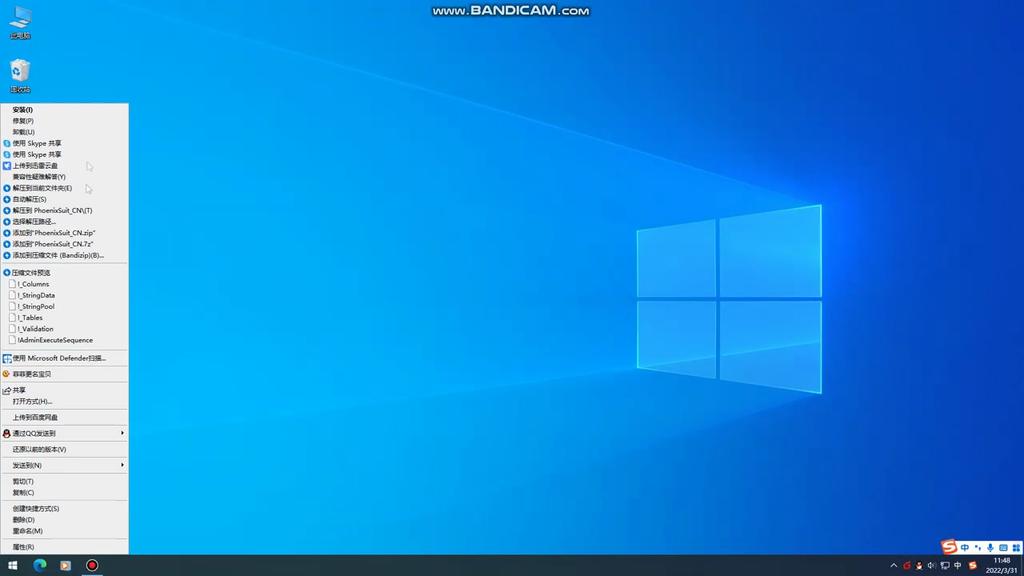This screenshot has height=576, width=1024.
Task: Show hidden system tray icons chevron
Action: pos(895,566)
